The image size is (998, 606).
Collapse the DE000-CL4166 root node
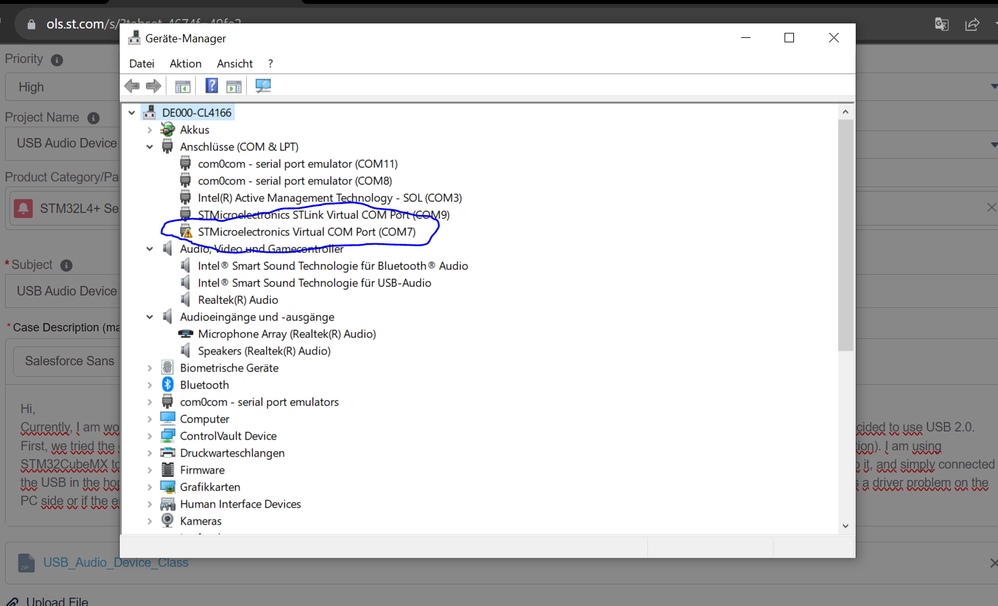132,113
